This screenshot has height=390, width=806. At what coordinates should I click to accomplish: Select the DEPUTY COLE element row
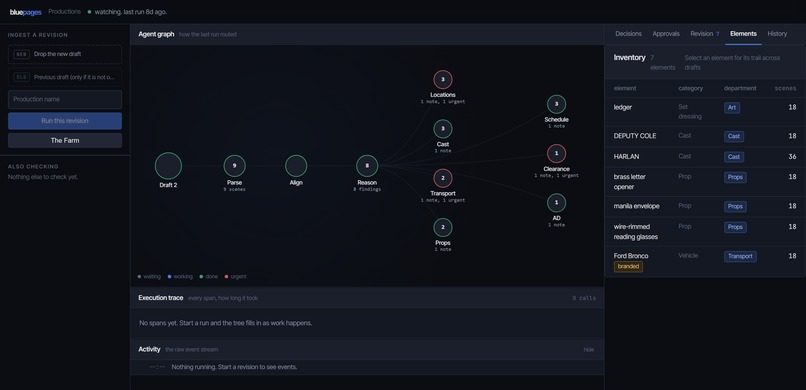[705, 136]
